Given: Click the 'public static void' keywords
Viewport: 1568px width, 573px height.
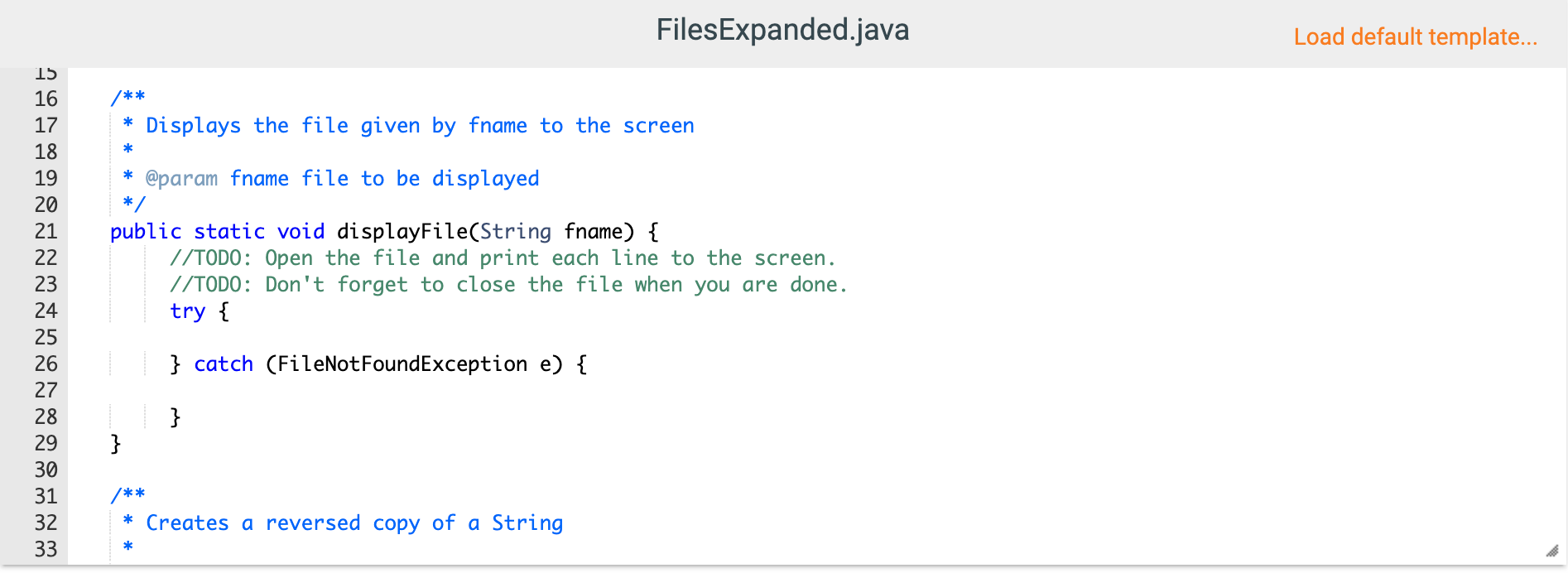Looking at the screenshot, I should click(x=217, y=232).
